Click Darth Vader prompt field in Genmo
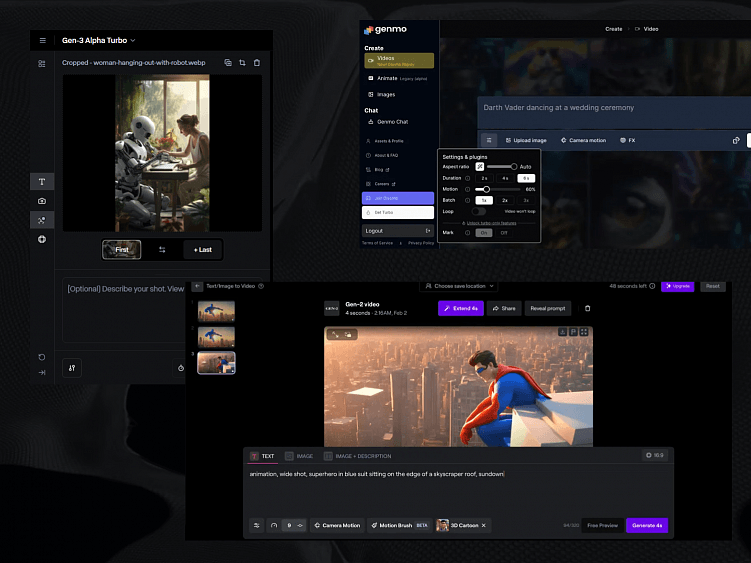 click(614, 112)
